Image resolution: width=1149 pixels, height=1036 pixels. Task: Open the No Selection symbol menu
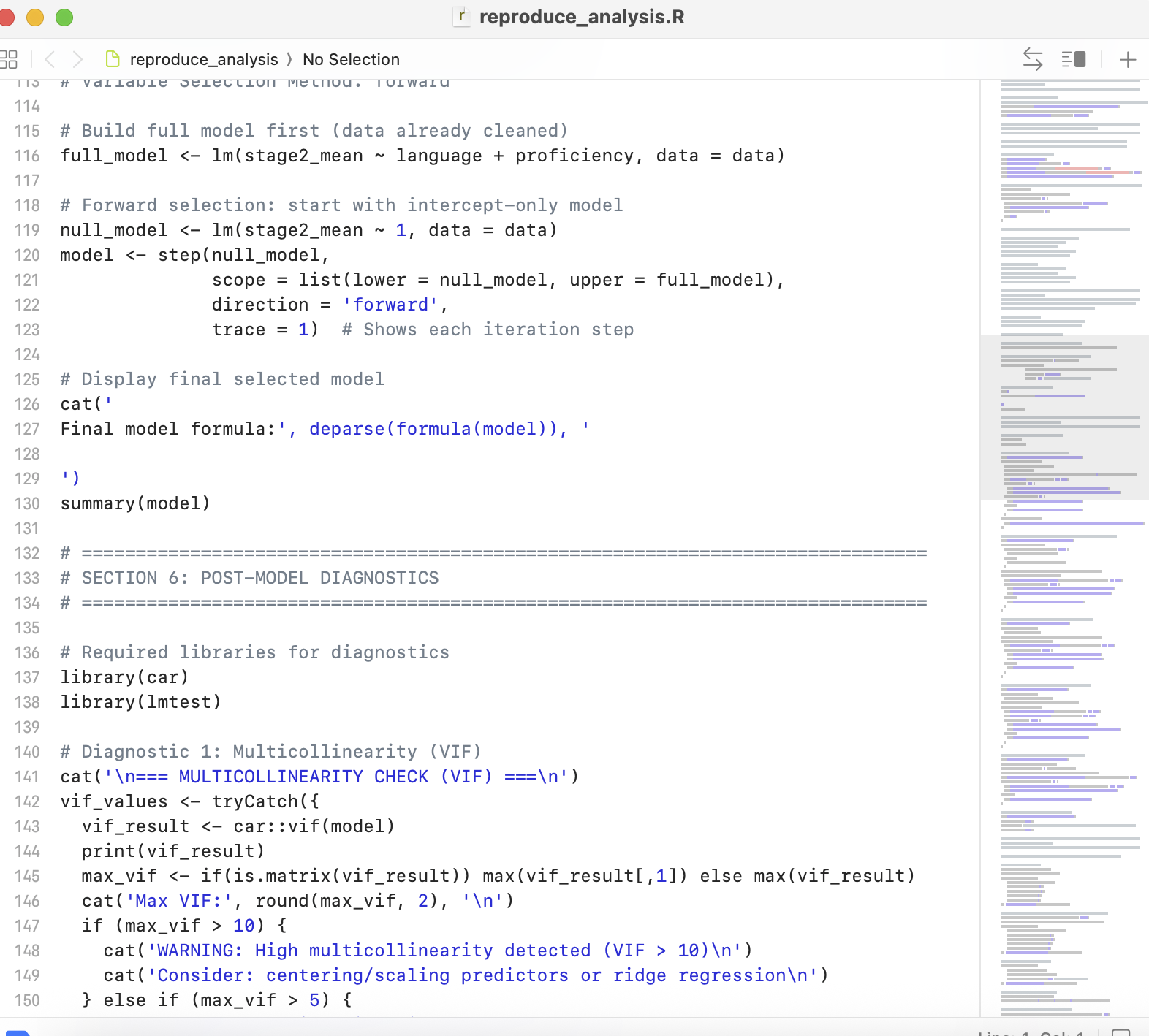[351, 59]
